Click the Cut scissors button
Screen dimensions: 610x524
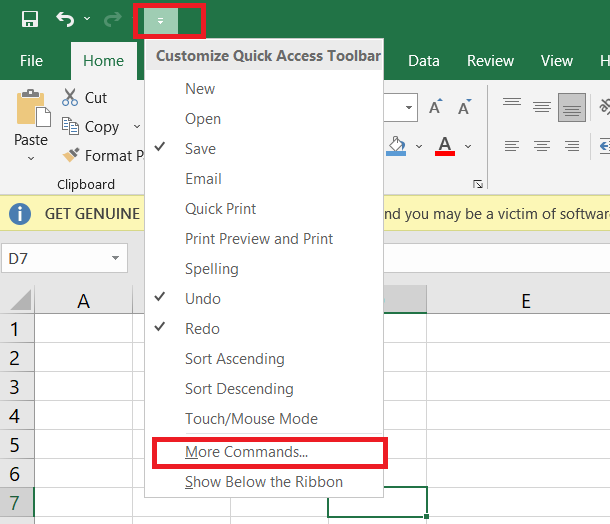pos(84,97)
